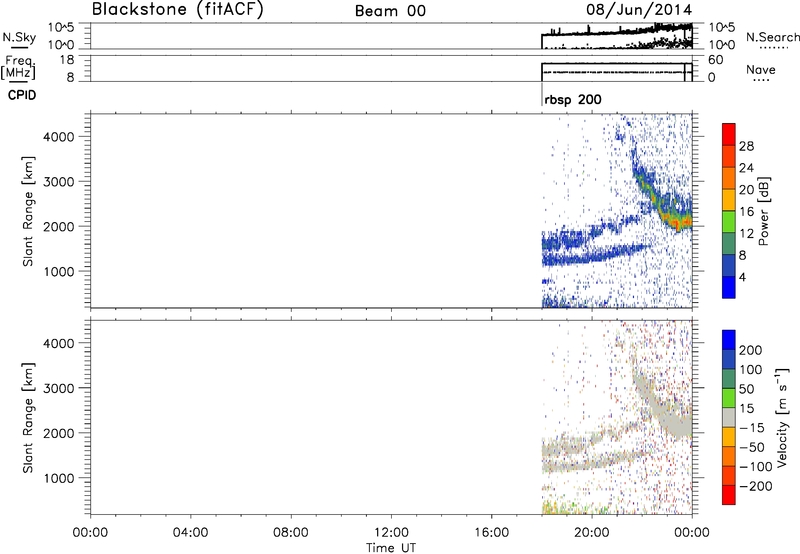The height and width of the screenshot is (554, 800).
Task: Click the 04:00 time tick label
Action: coord(190,533)
